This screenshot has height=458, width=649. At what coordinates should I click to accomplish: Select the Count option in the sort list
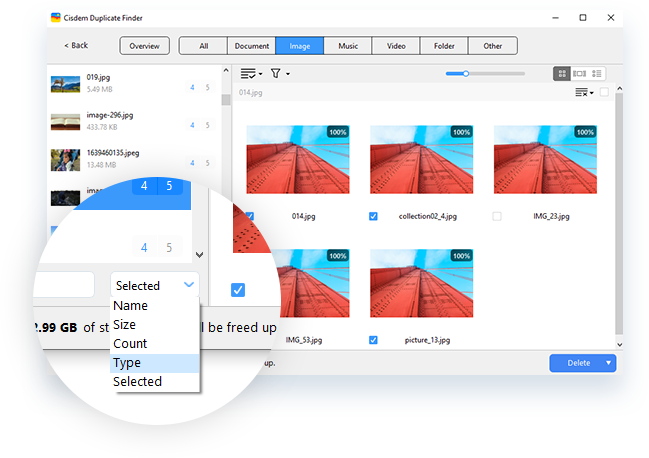tap(130, 343)
